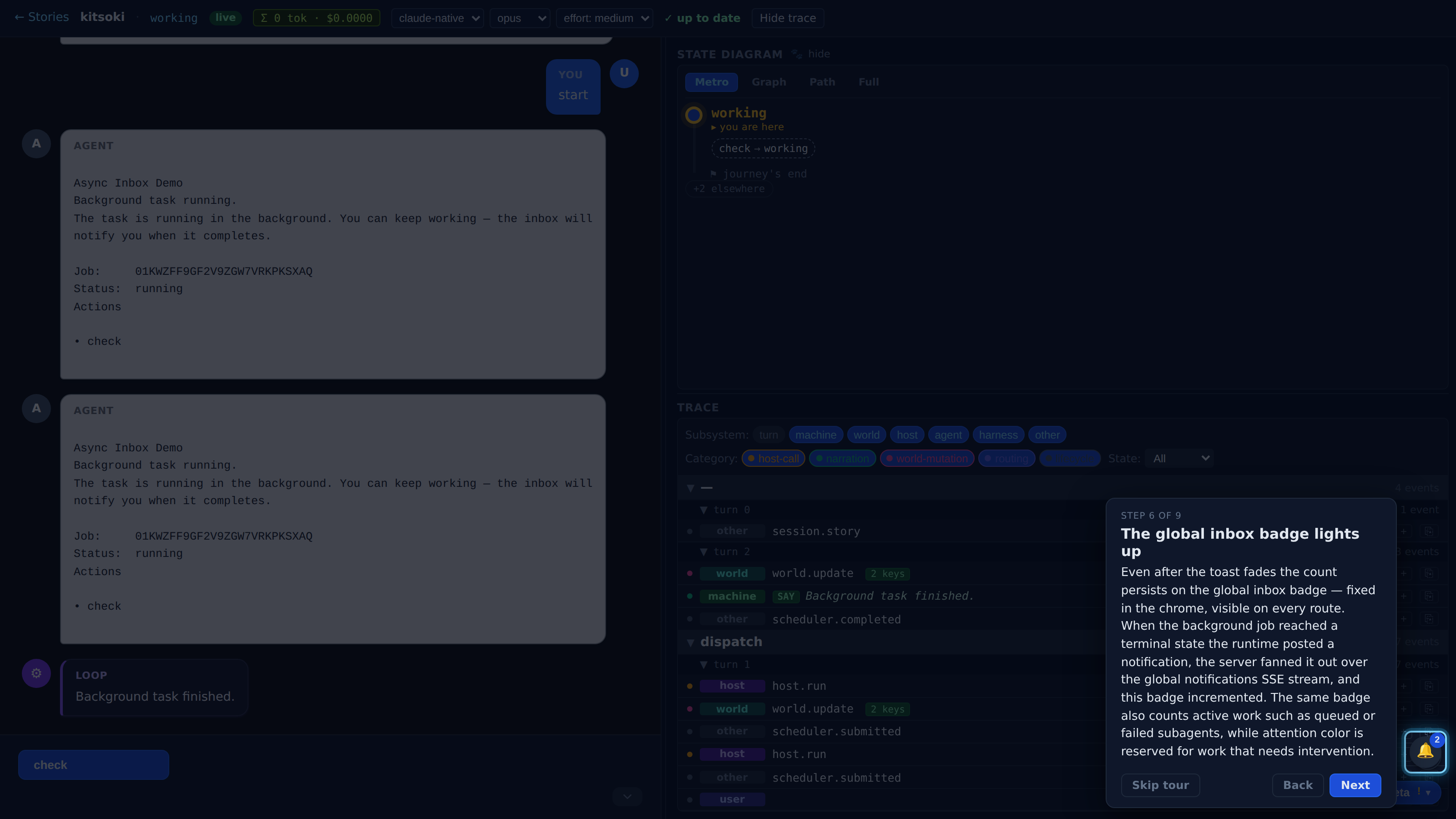This screenshot has height=819, width=1456.
Task: Copy the session.story trace row
Action: 1428,531
